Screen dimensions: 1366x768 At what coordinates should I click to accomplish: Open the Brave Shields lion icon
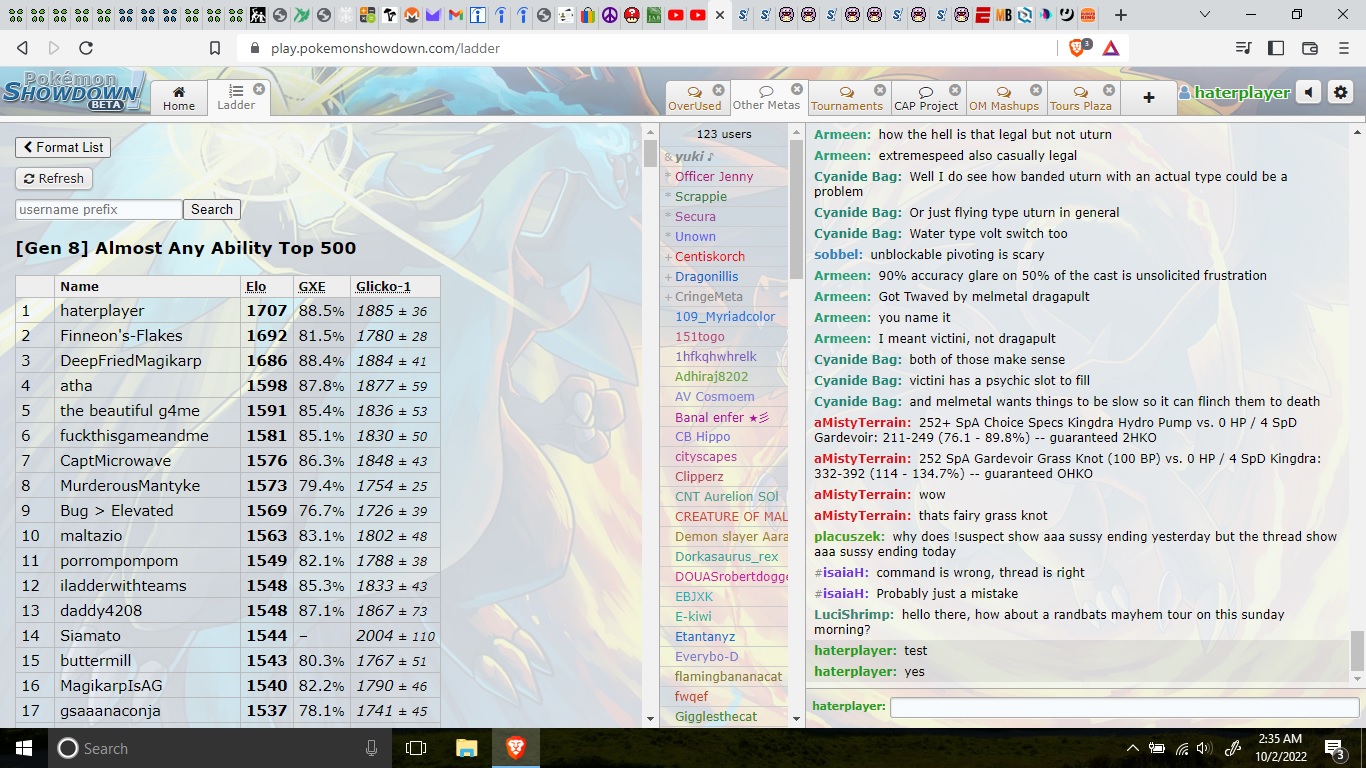tap(1079, 47)
